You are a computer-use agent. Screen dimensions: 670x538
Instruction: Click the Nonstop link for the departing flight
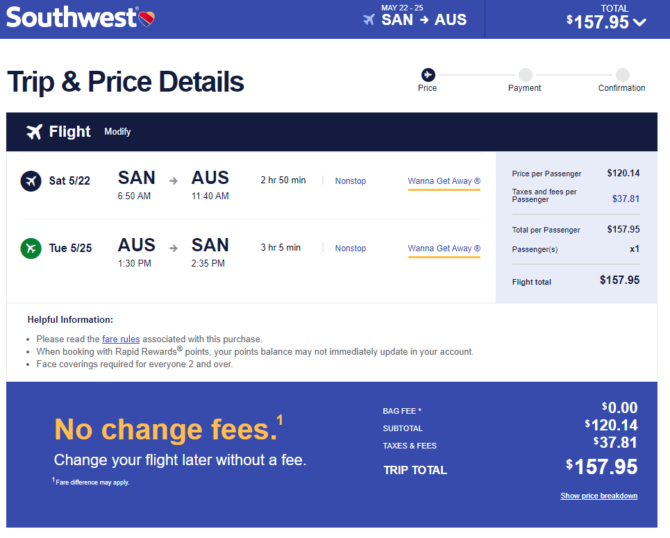pyautogui.click(x=350, y=181)
